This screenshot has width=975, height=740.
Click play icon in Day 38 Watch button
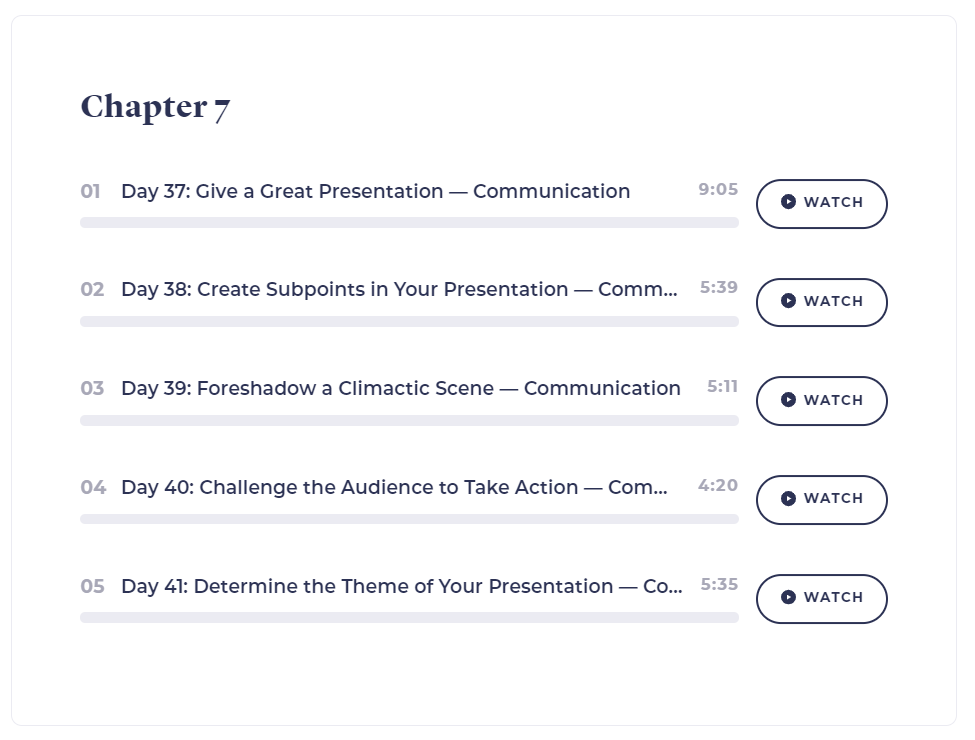pos(788,301)
